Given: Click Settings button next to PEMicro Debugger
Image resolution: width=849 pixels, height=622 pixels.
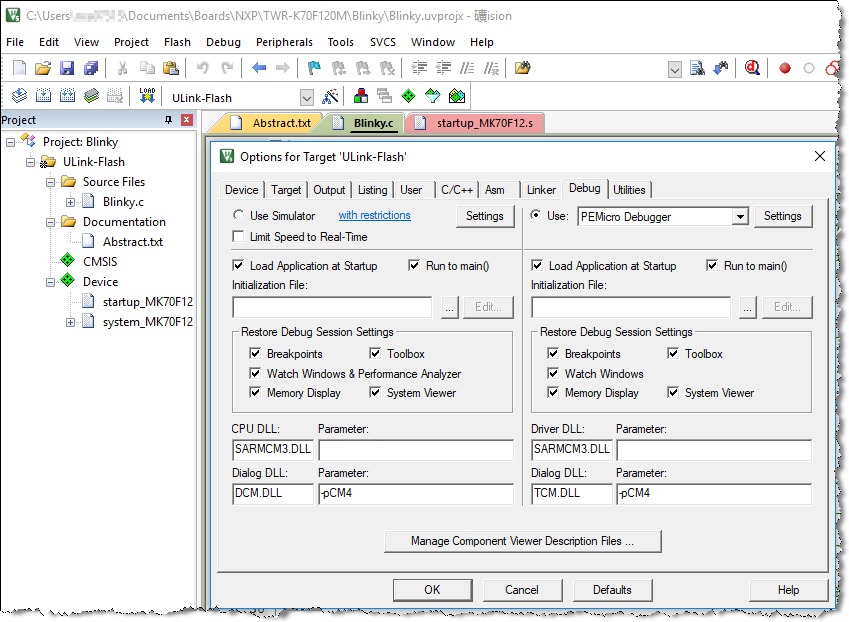Looking at the screenshot, I should 782,216.
